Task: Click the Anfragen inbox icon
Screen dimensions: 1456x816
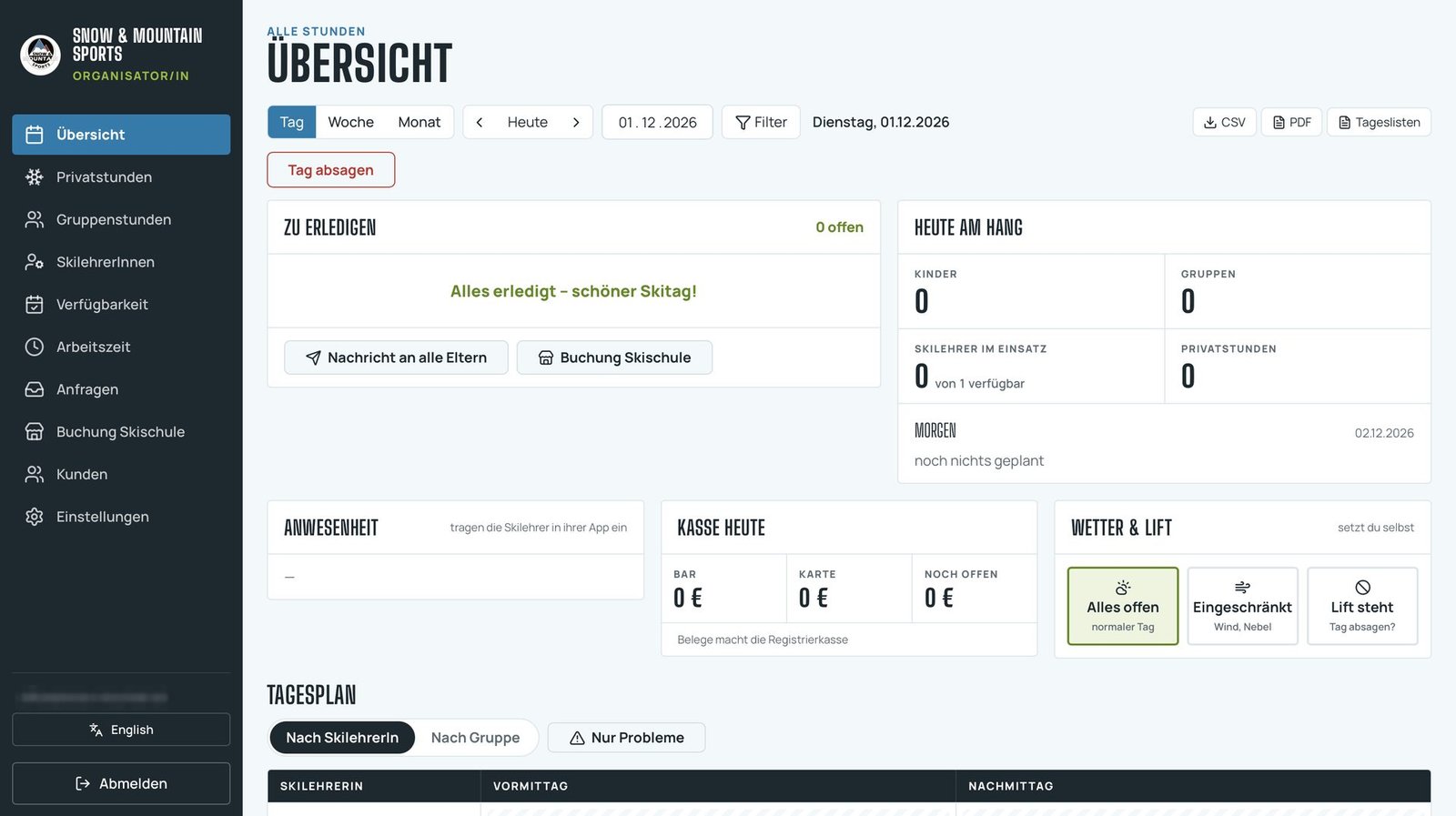Action: point(35,389)
